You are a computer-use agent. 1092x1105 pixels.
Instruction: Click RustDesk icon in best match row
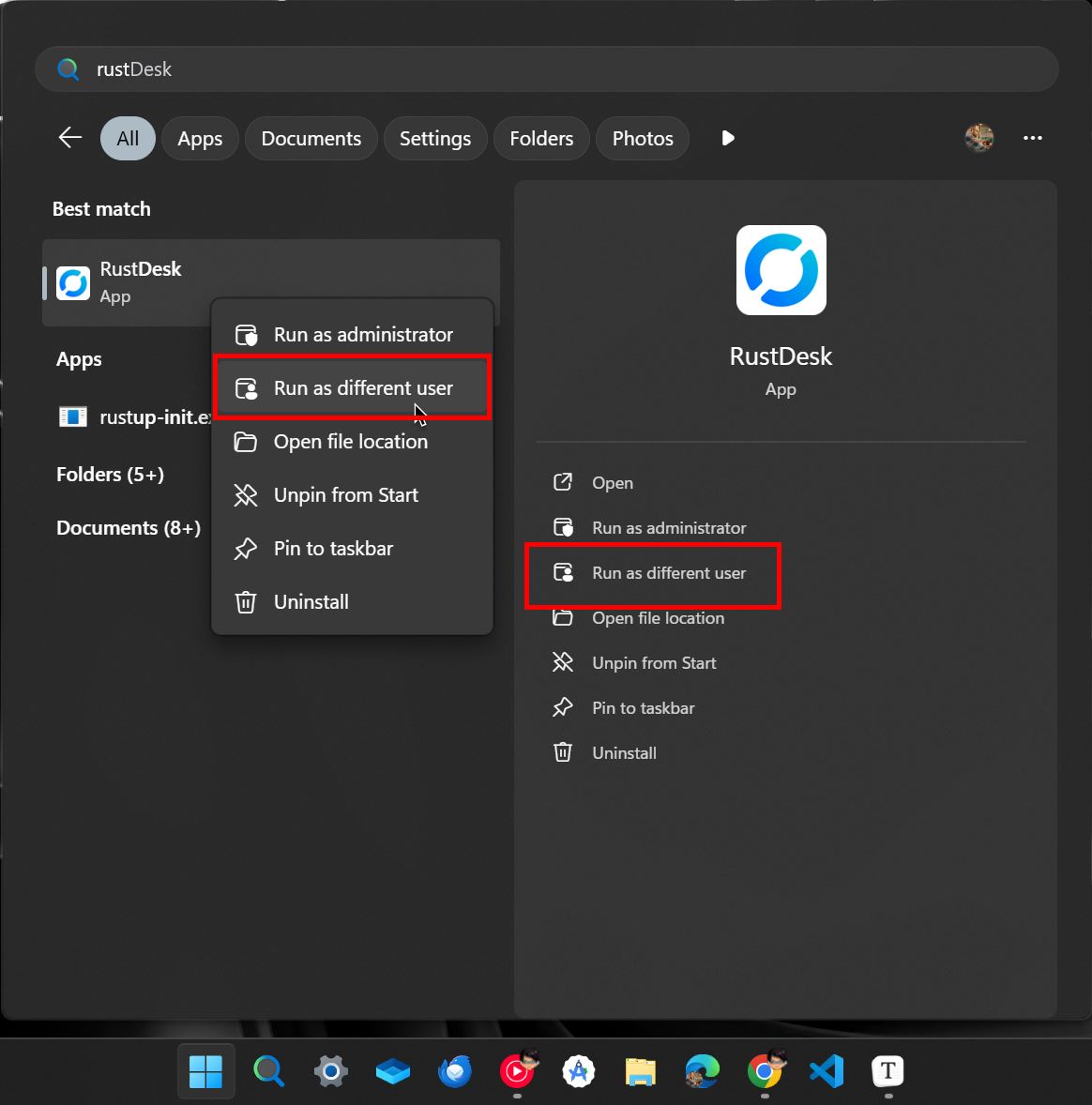click(x=73, y=283)
